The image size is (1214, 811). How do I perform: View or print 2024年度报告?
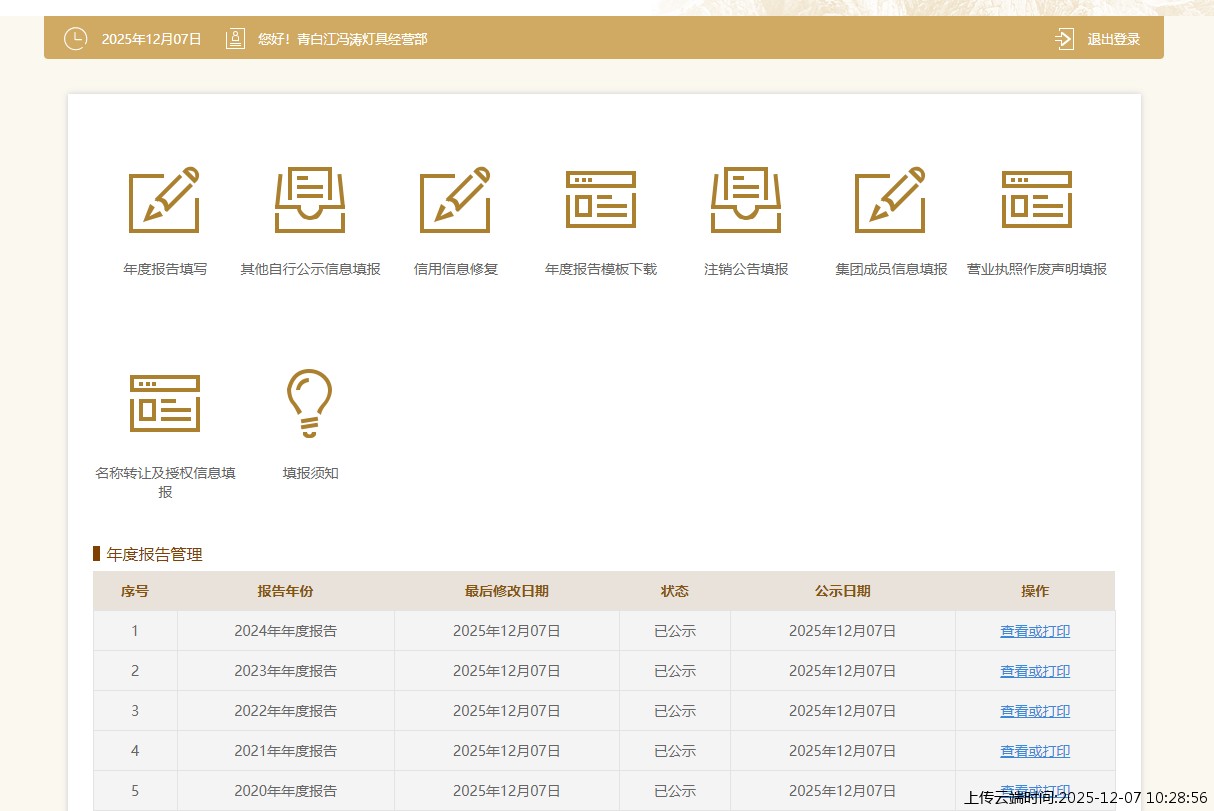pyautogui.click(x=1035, y=631)
